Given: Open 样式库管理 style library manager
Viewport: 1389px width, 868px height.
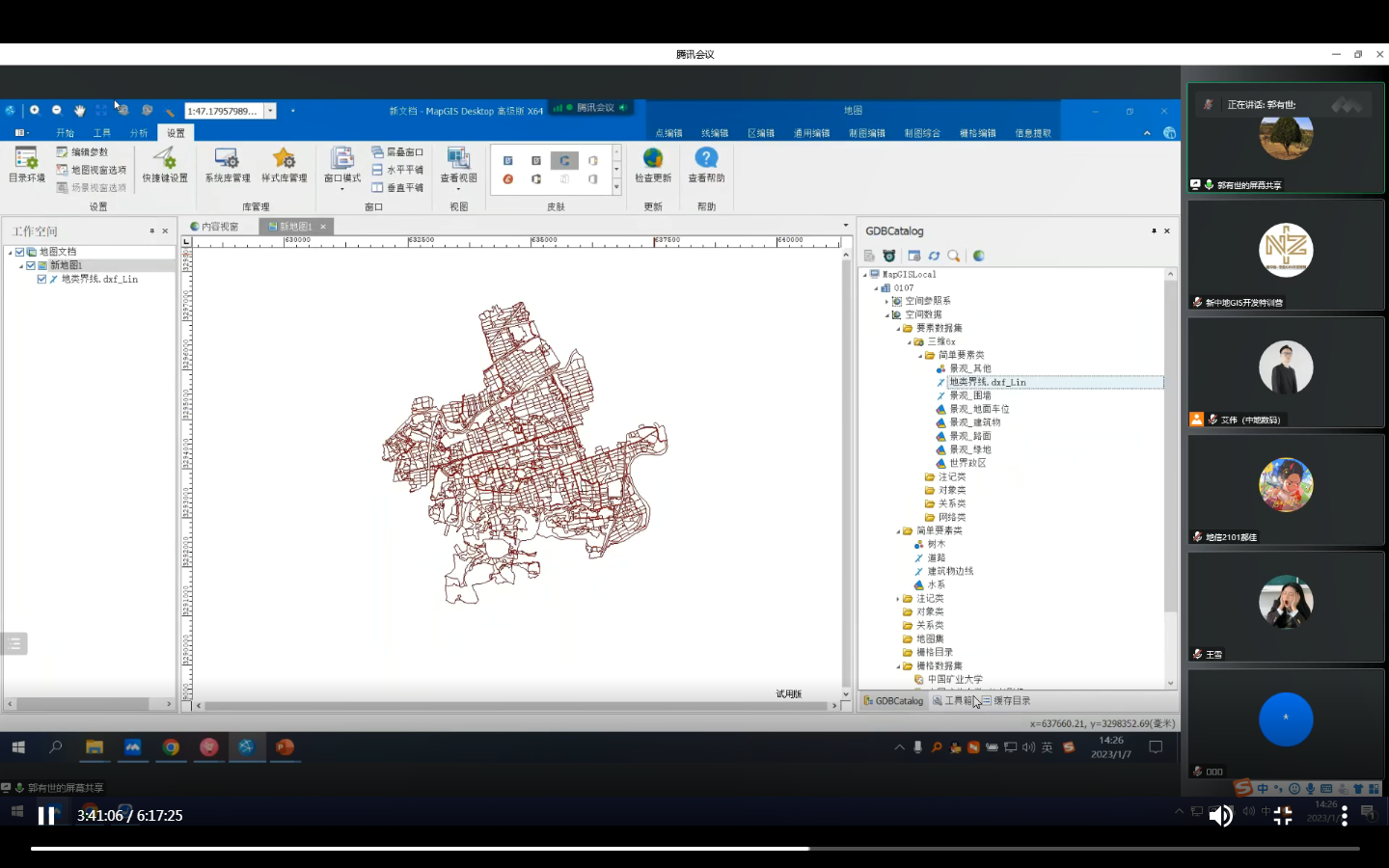Looking at the screenshot, I should click(x=284, y=164).
